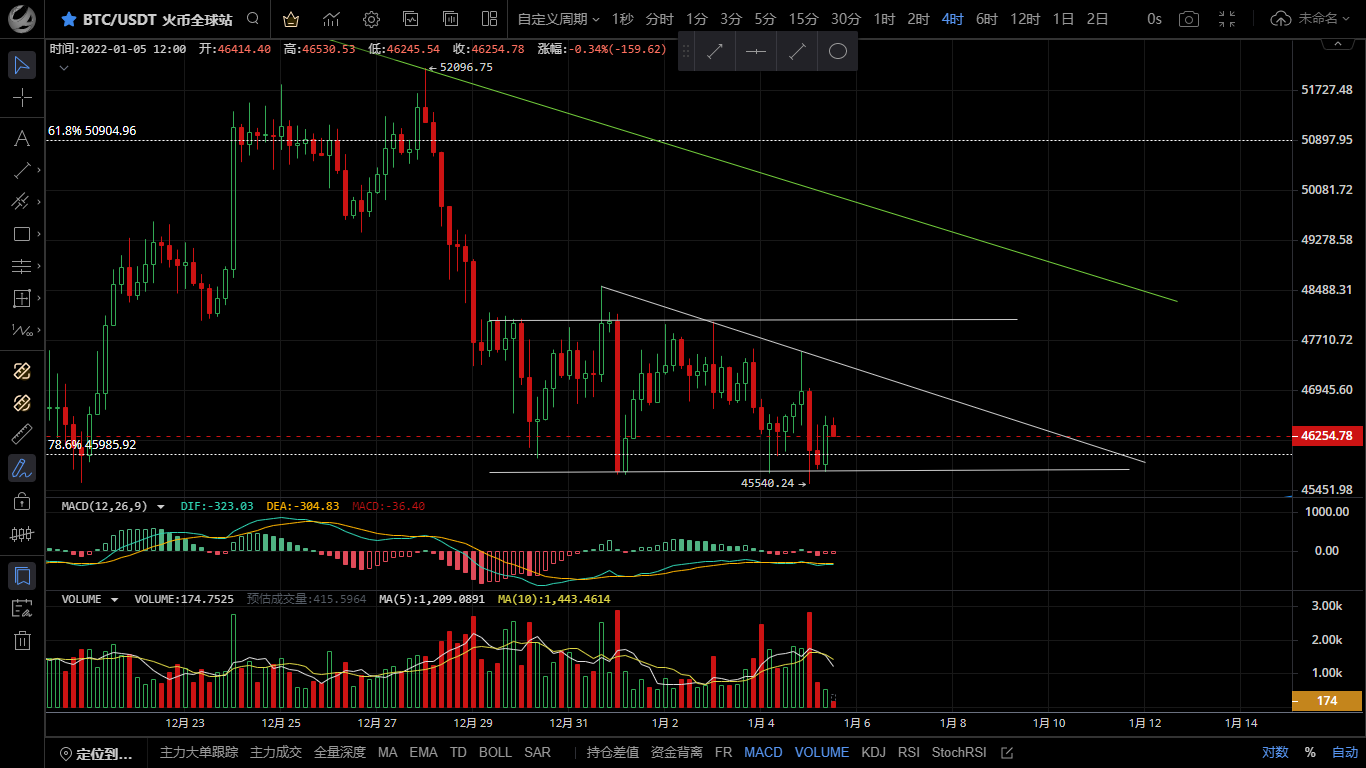Switch to the 1秒 timeframe
1366x768 pixels.
tap(622, 19)
